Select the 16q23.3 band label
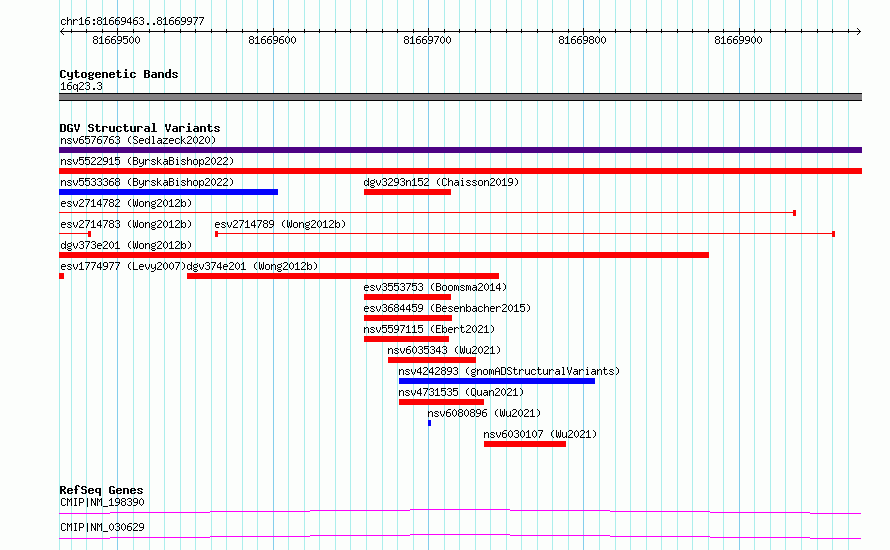 tap(81, 86)
